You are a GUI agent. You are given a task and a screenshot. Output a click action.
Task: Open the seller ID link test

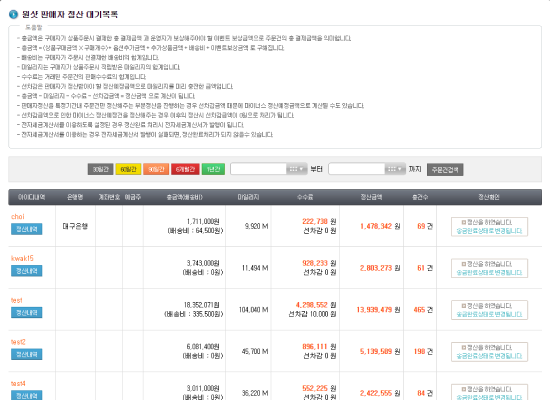tap(16, 300)
